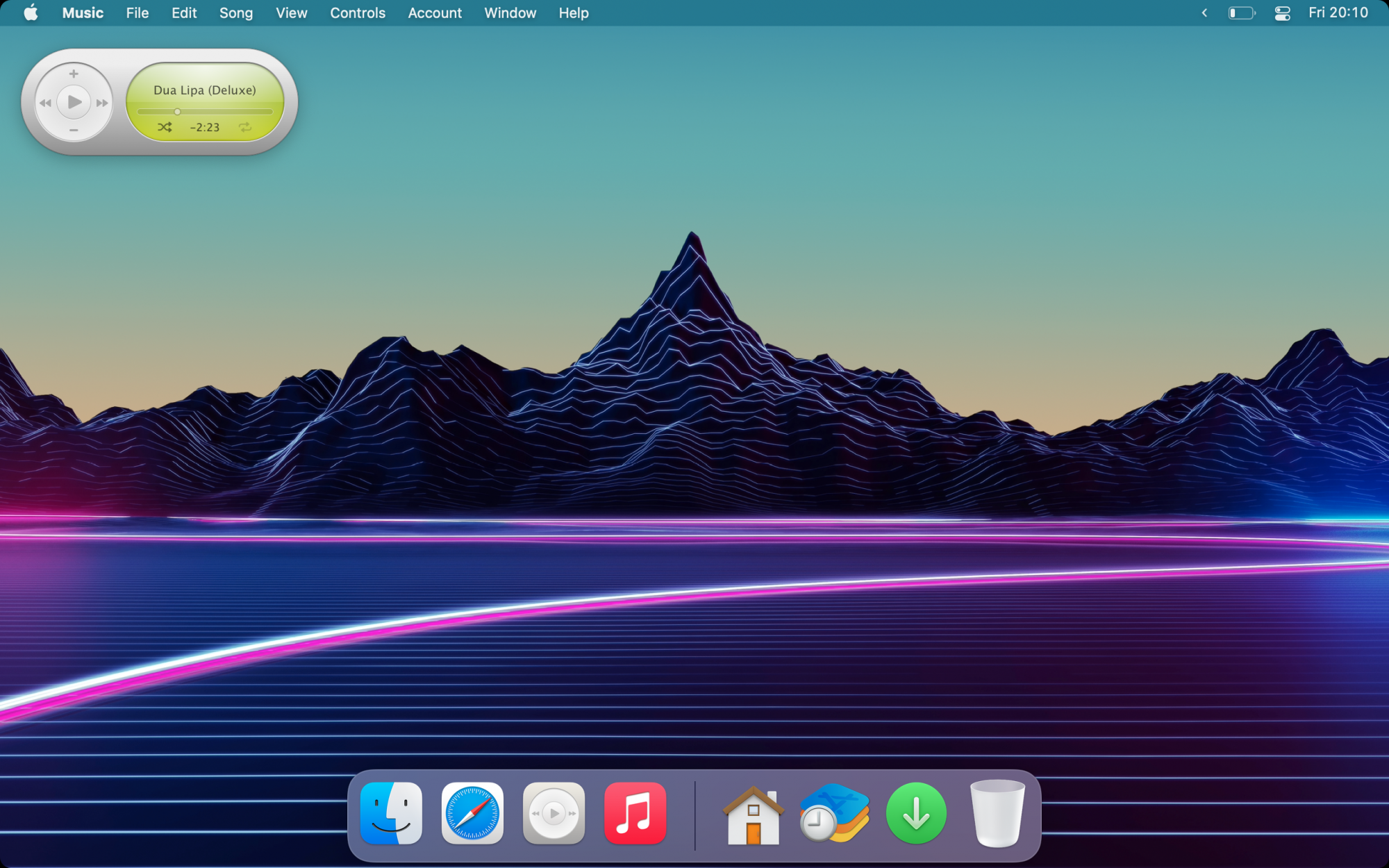Open the Controls menu
The image size is (1389, 868).
[357, 13]
